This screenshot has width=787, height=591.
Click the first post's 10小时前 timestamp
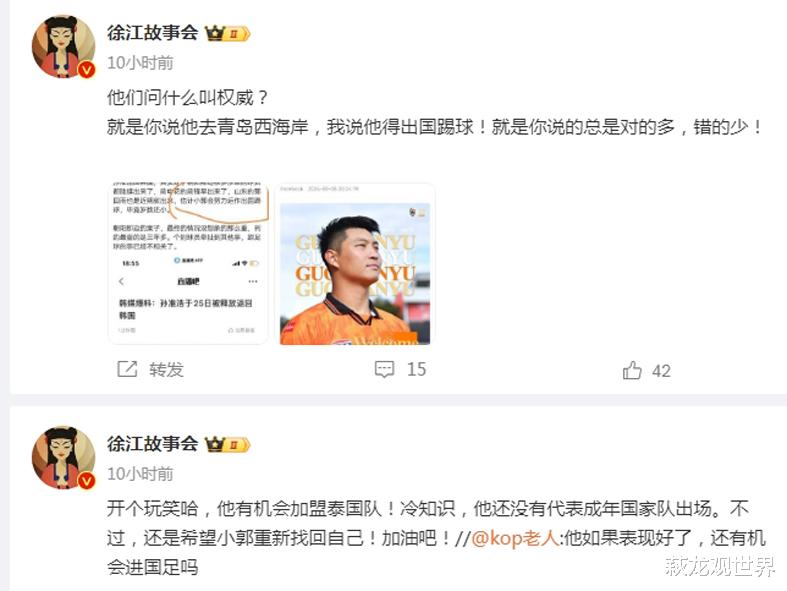pyautogui.click(x=140, y=63)
